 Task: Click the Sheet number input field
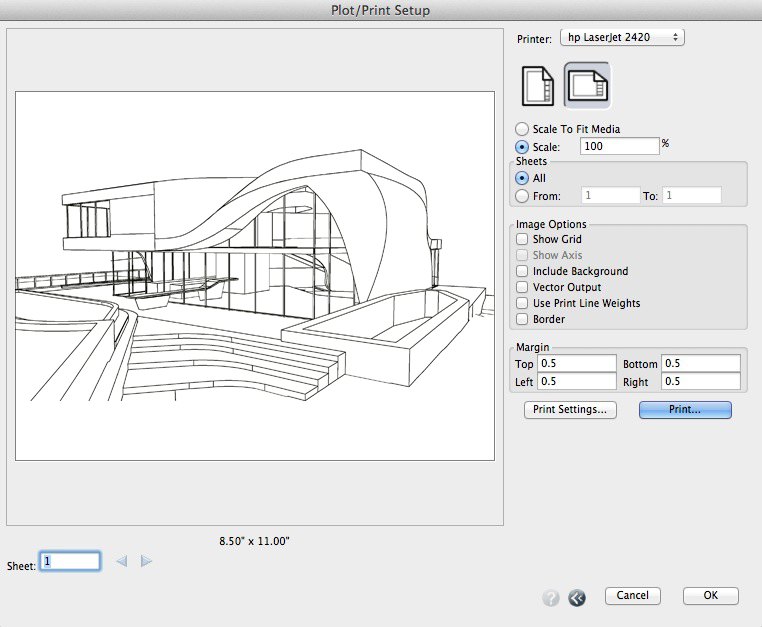70,561
